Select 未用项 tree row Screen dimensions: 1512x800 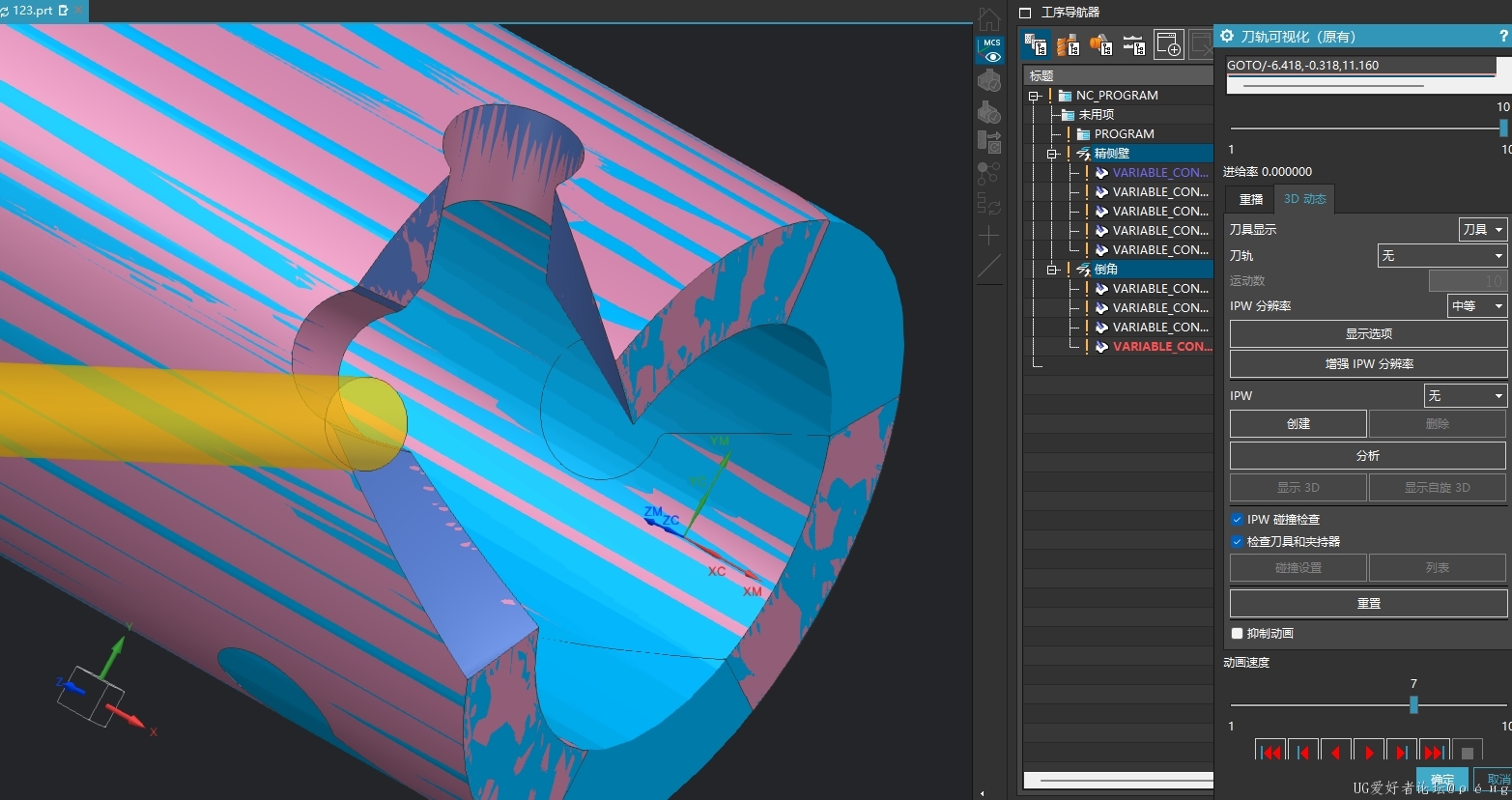tap(1119, 115)
